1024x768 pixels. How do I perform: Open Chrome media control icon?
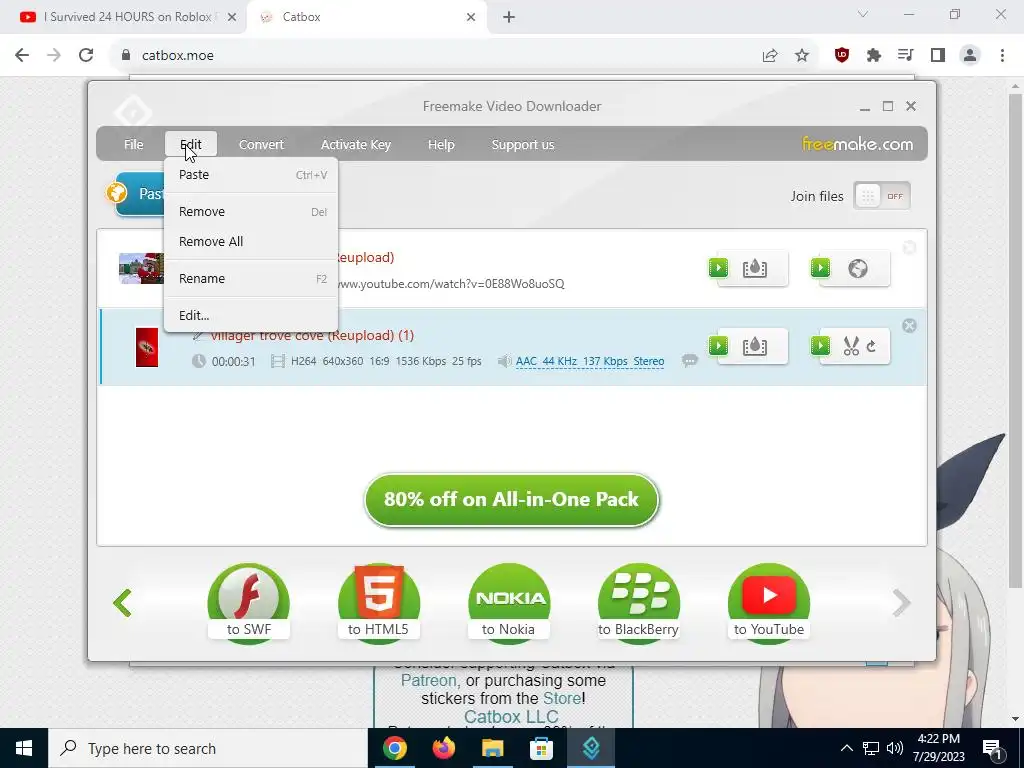[906, 56]
